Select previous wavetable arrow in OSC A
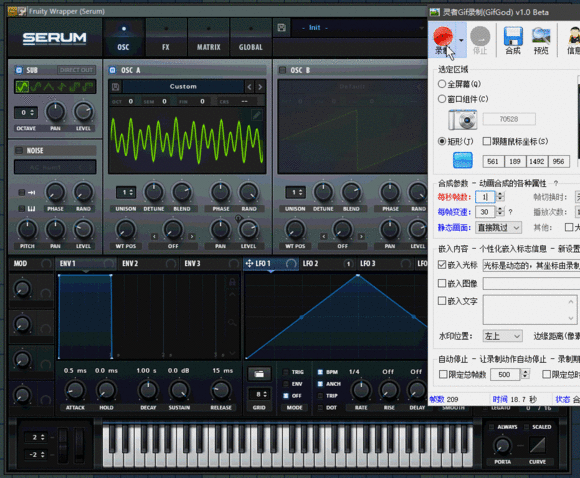This screenshot has width=580, height=478. (x=249, y=87)
